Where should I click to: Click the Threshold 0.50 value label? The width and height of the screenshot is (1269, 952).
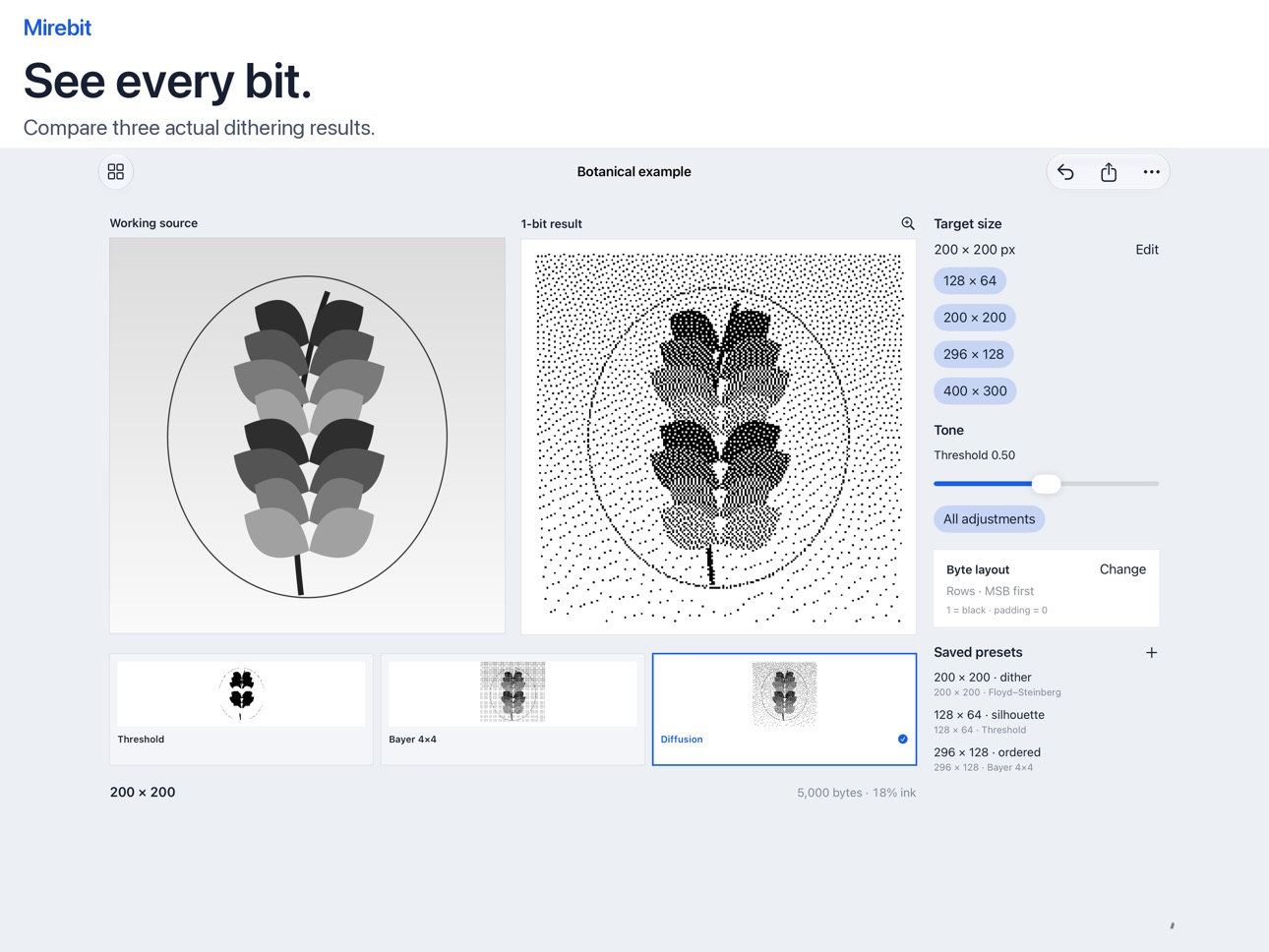pos(974,455)
